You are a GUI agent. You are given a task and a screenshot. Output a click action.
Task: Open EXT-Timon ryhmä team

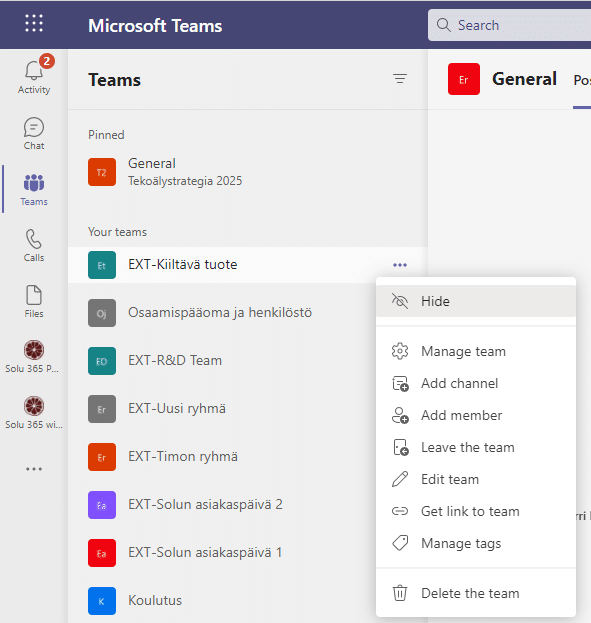click(223, 457)
